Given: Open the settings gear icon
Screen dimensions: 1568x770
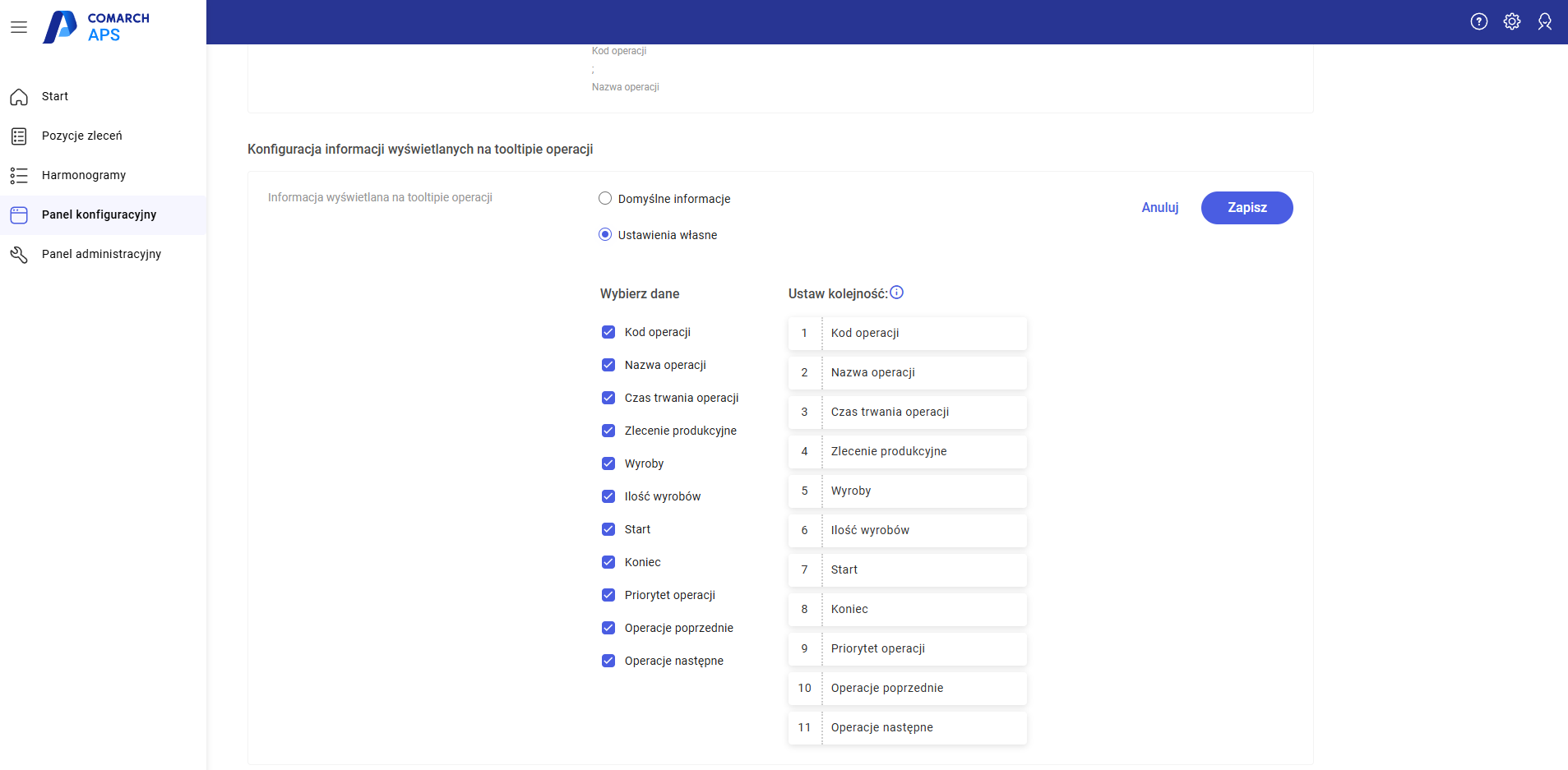Looking at the screenshot, I should (x=1511, y=22).
